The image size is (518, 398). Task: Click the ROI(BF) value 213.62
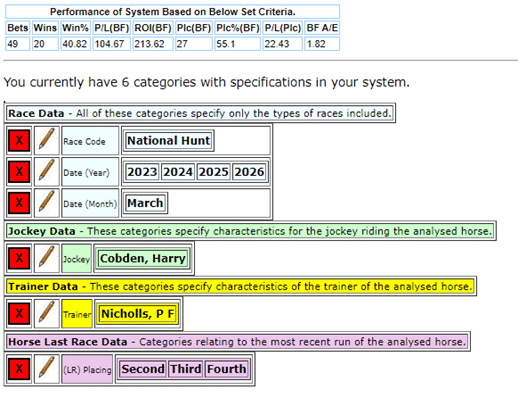pos(153,44)
